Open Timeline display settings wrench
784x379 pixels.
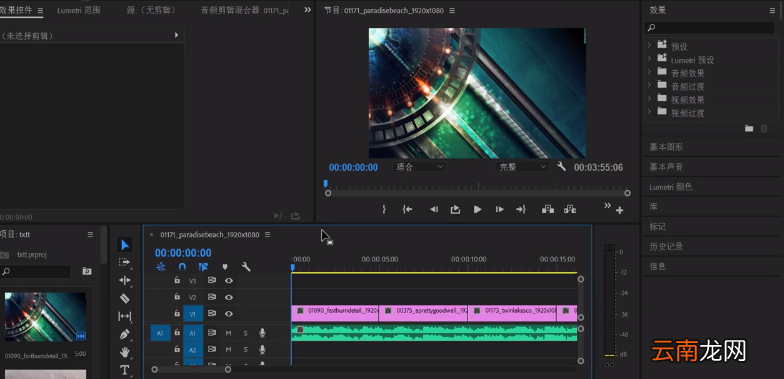(x=246, y=267)
